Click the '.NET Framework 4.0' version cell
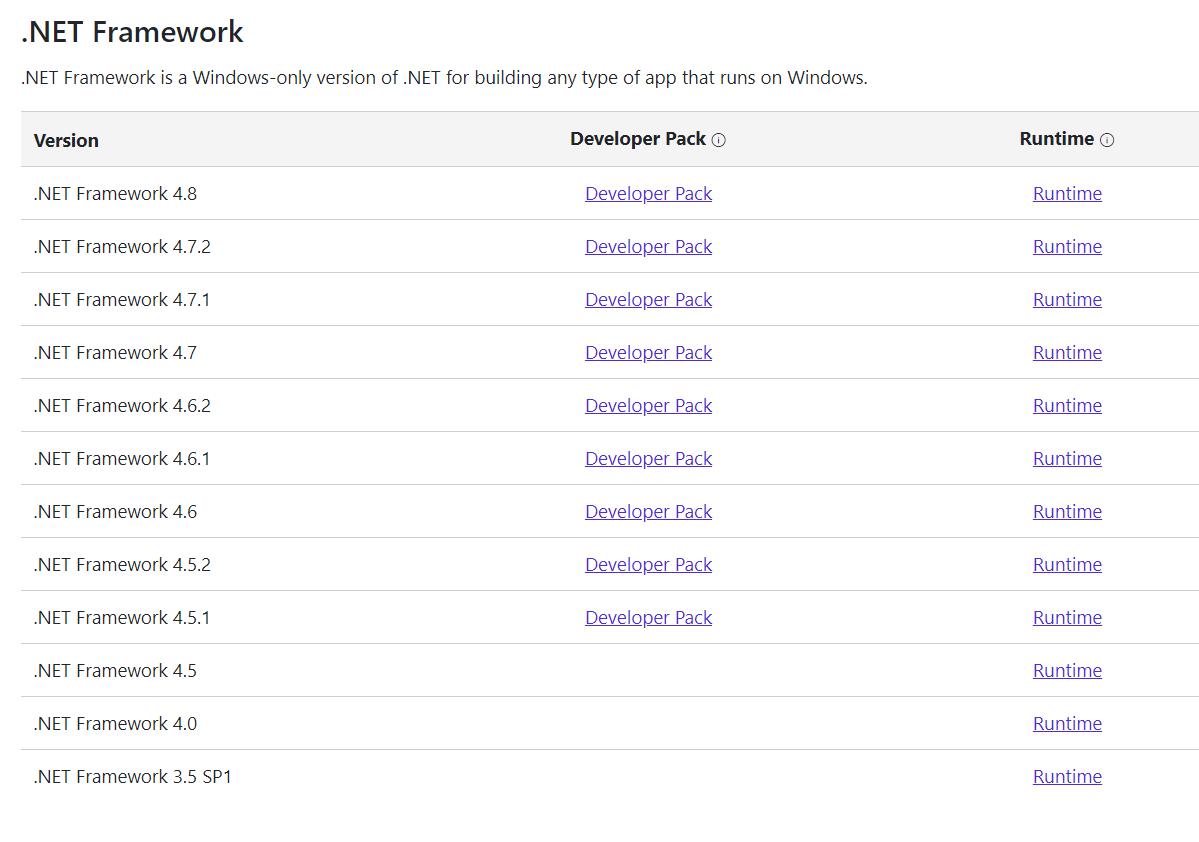This screenshot has width=1199, height=842. click(115, 723)
